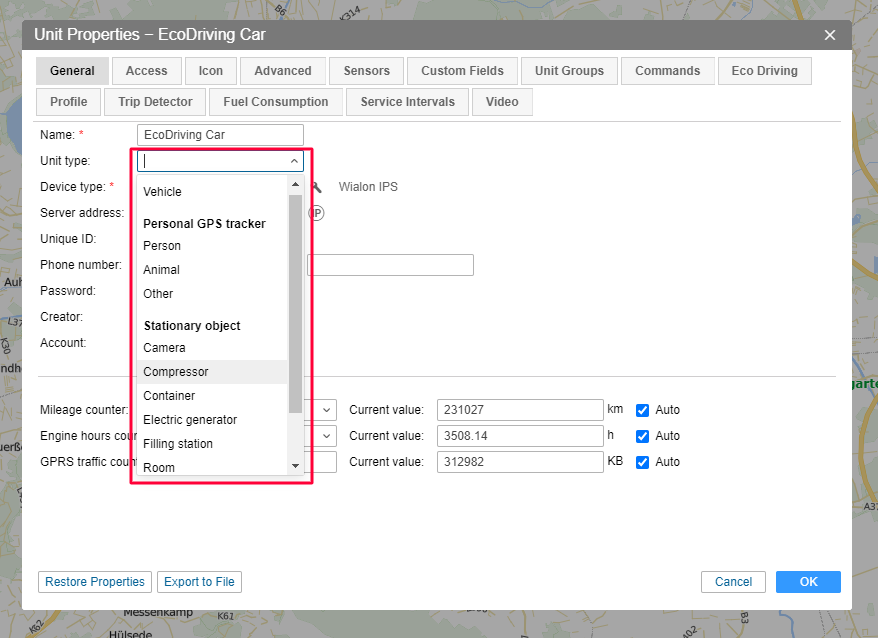This screenshot has height=638, width=878.
Task: Open the Engine hours counter dropdown
Action: [x=326, y=436]
